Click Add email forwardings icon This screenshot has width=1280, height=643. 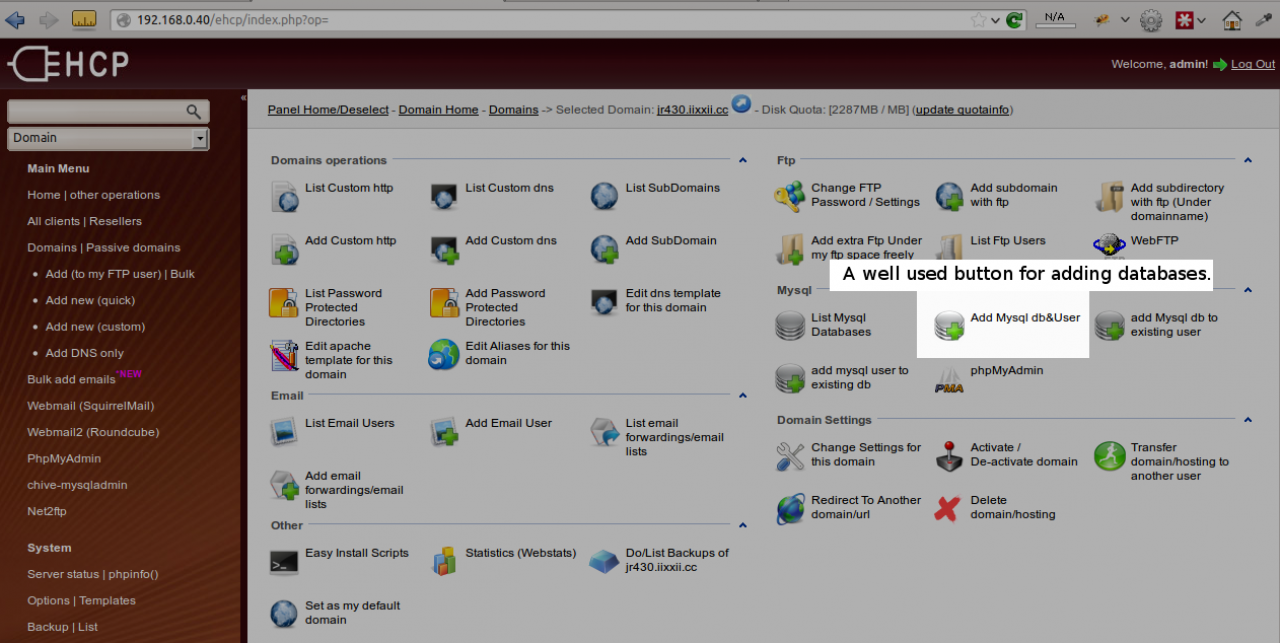pos(285,485)
